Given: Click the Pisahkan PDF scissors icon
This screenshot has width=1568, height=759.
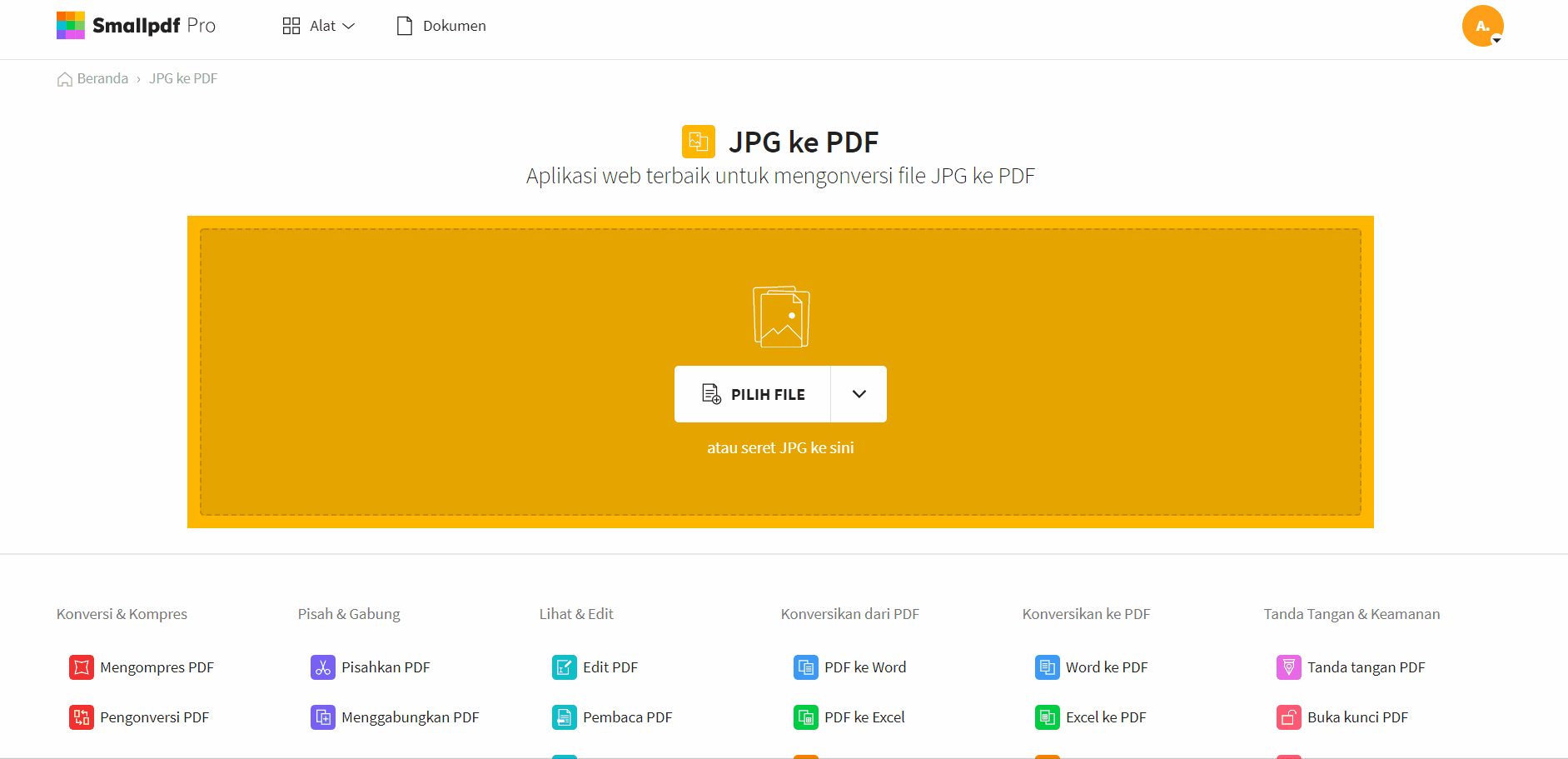Looking at the screenshot, I should click(x=323, y=667).
